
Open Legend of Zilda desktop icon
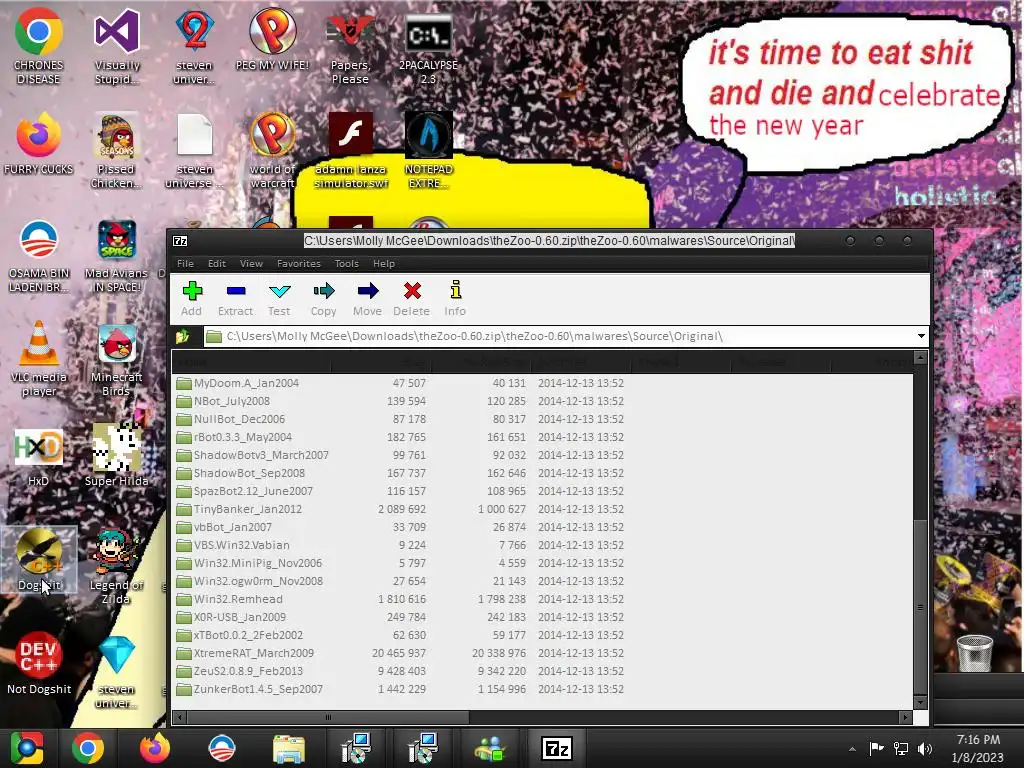click(116, 566)
